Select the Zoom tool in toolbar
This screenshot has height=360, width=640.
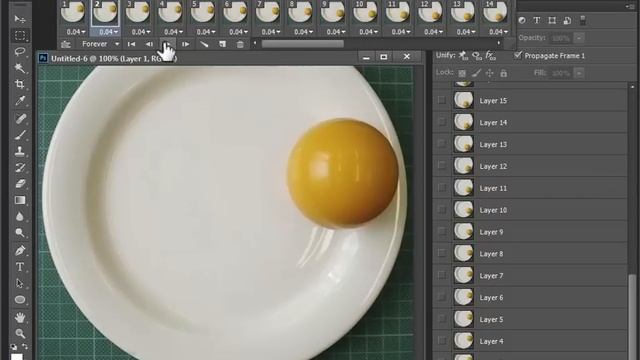click(x=20, y=333)
